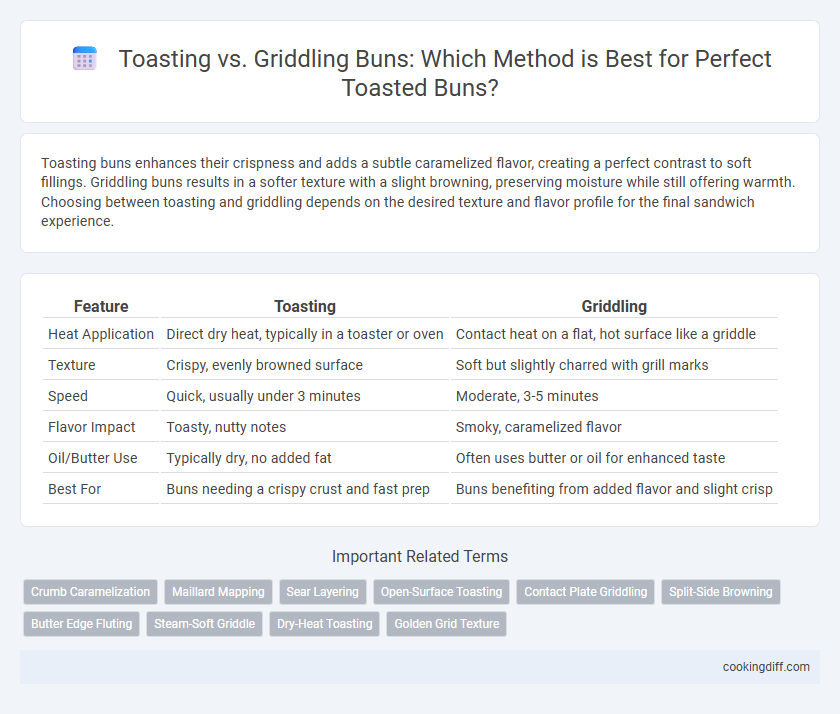
Task: Select the Split-Side Browning tag
Action: (721, 592)
